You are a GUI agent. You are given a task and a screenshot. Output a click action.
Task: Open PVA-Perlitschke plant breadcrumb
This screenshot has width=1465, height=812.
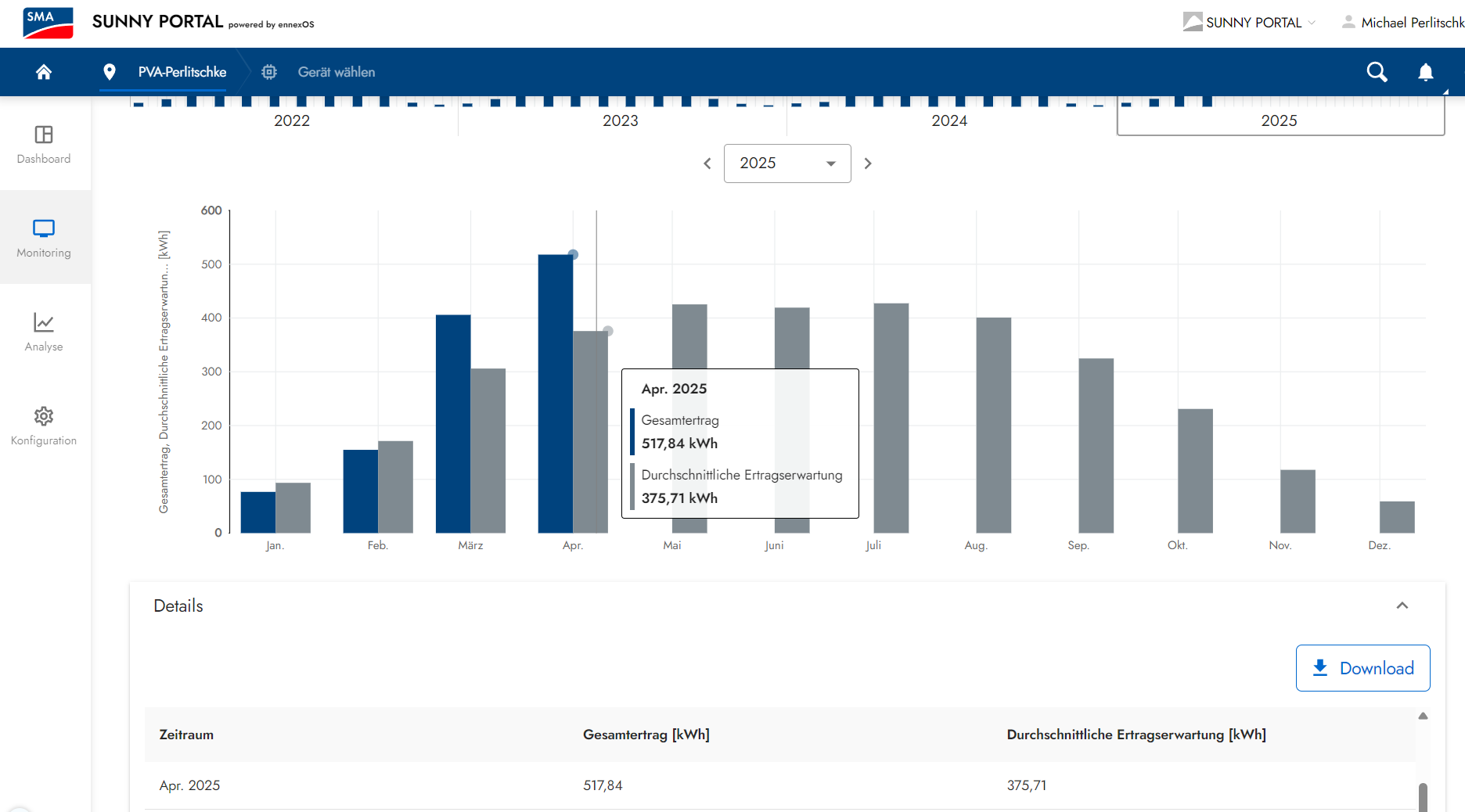coord(182,72)
